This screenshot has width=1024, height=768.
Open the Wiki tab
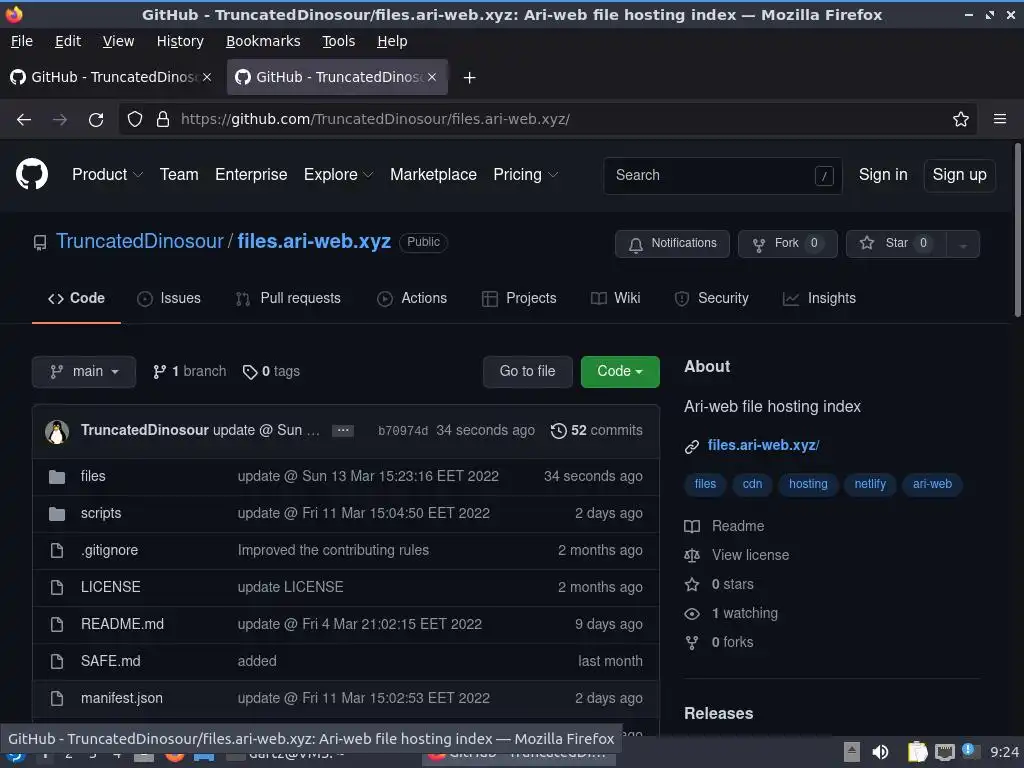click(x=615, y=298)
